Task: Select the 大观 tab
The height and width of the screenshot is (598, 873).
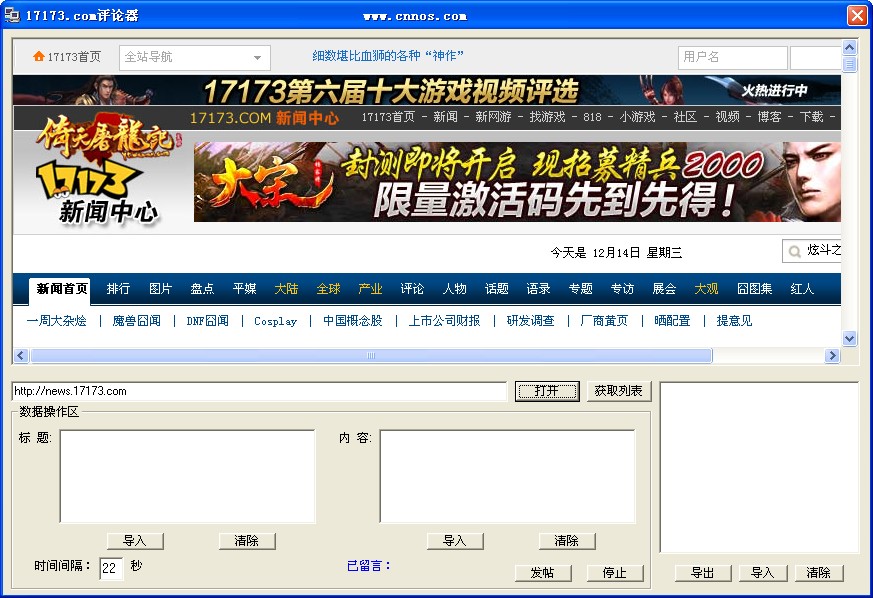Action: click(706, 288)
